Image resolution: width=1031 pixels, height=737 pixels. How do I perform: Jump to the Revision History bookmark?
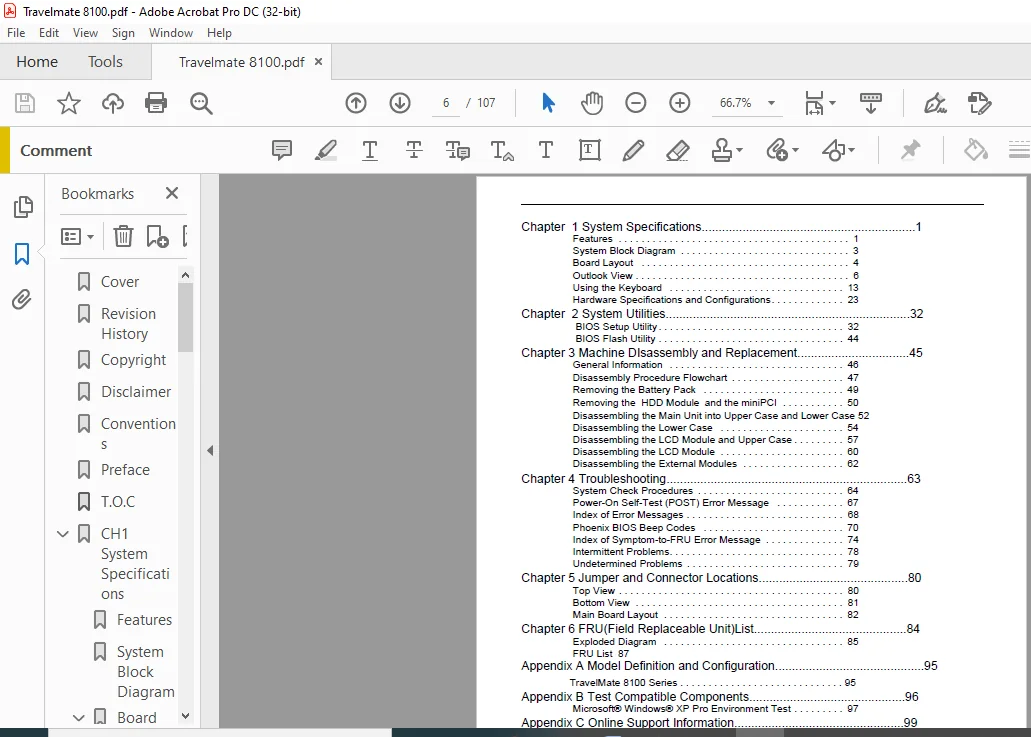coord(128,323)
